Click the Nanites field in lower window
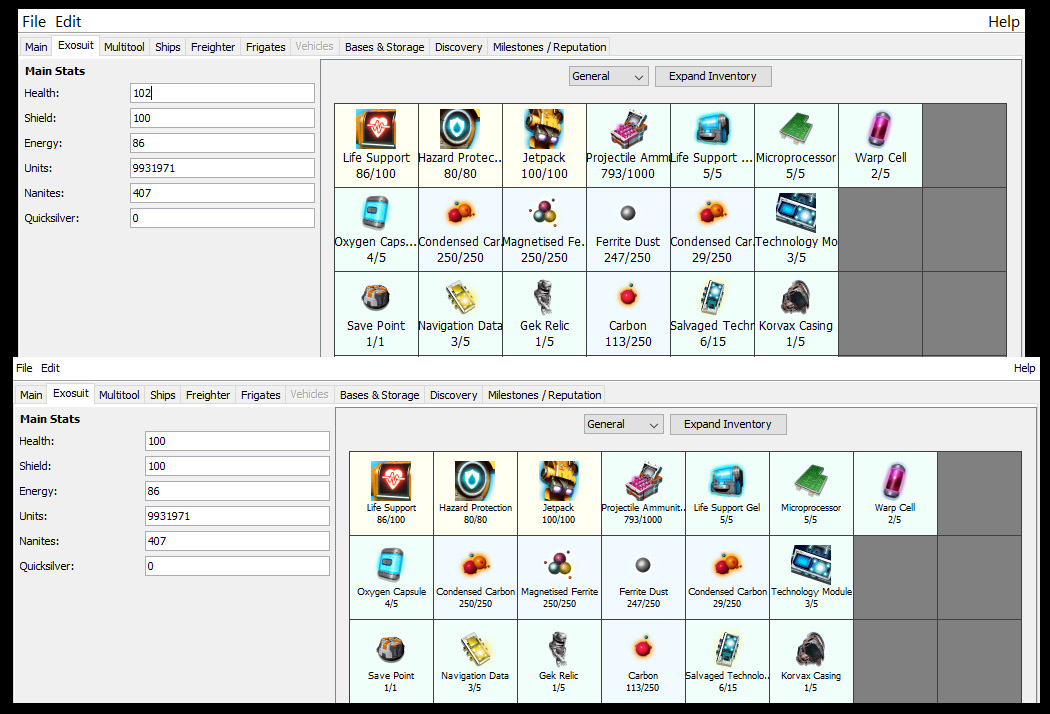 coord(237,541)
